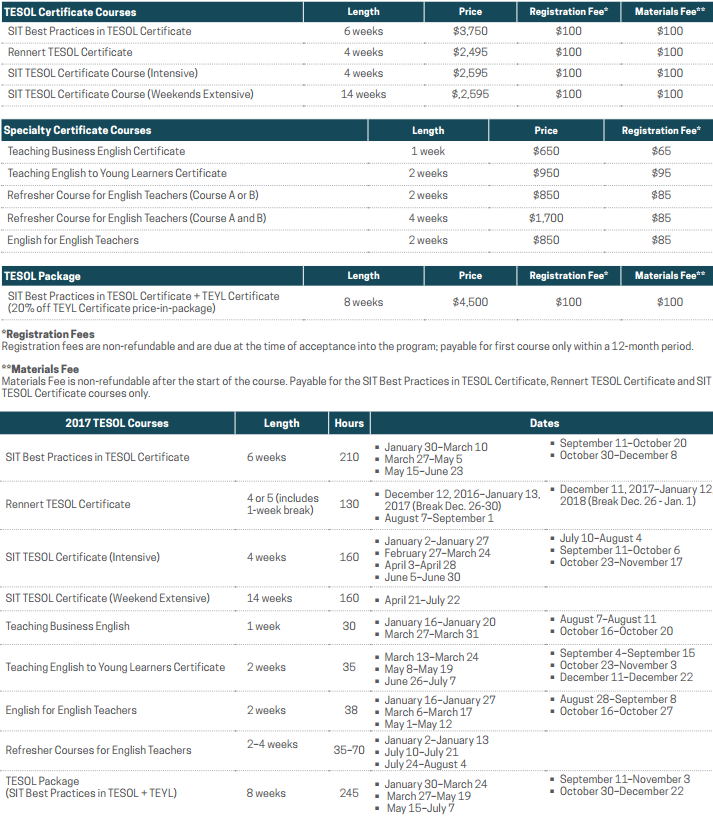Click the Dates column header
Screen dimensions: 713x818
coord(544,423)
